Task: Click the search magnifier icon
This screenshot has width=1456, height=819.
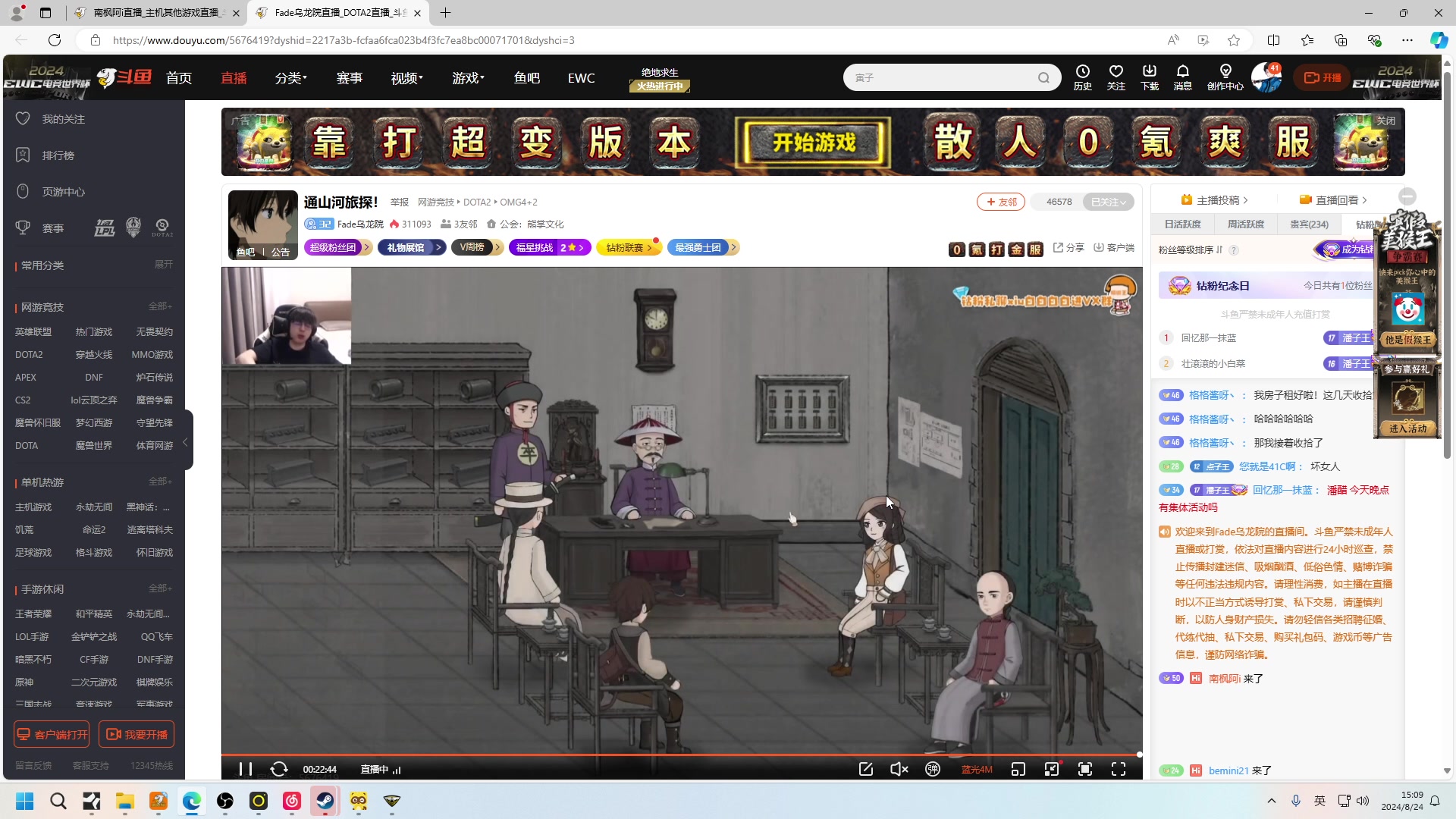Action: coord(1044,77)
